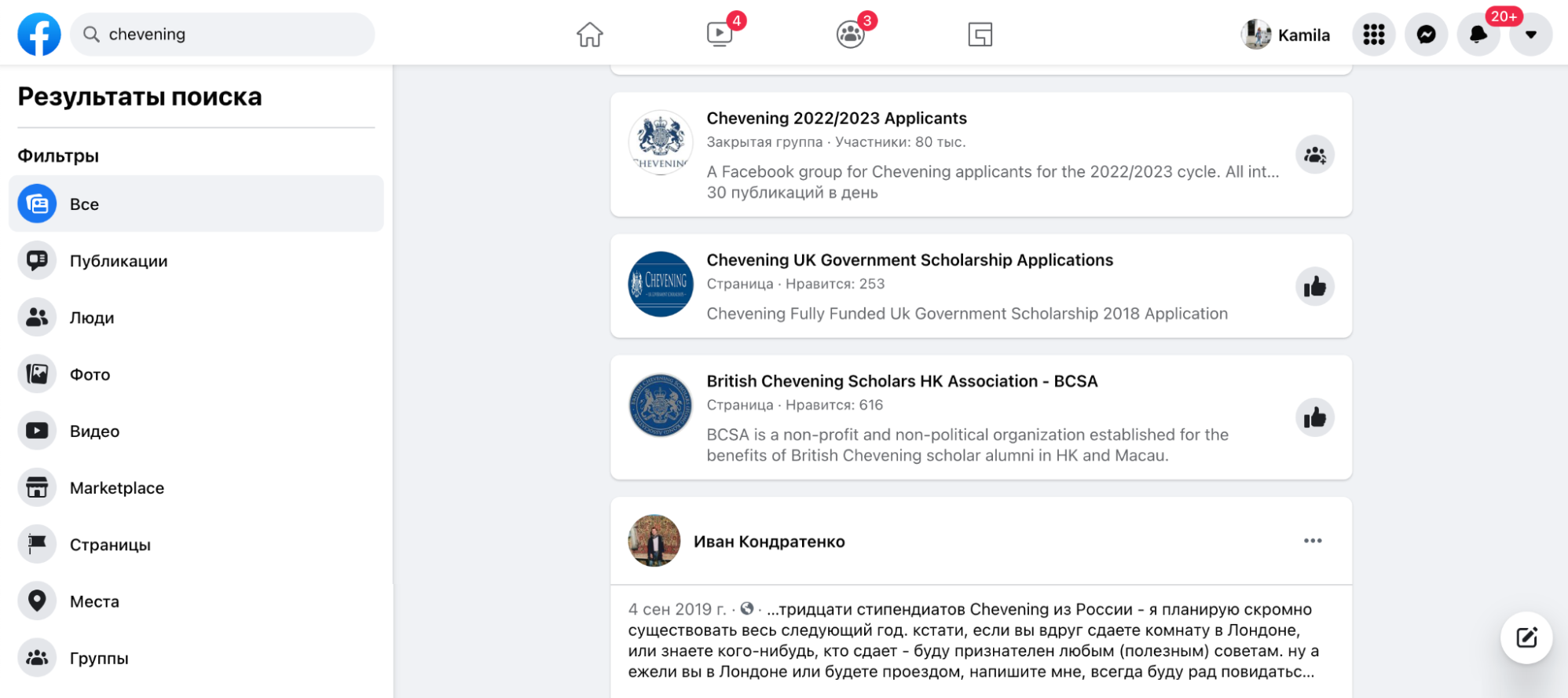This screenshot has height=698, width=1568.
Task: Click Иван Кондратенко profile photo
Action: click(x=654, y=541)
